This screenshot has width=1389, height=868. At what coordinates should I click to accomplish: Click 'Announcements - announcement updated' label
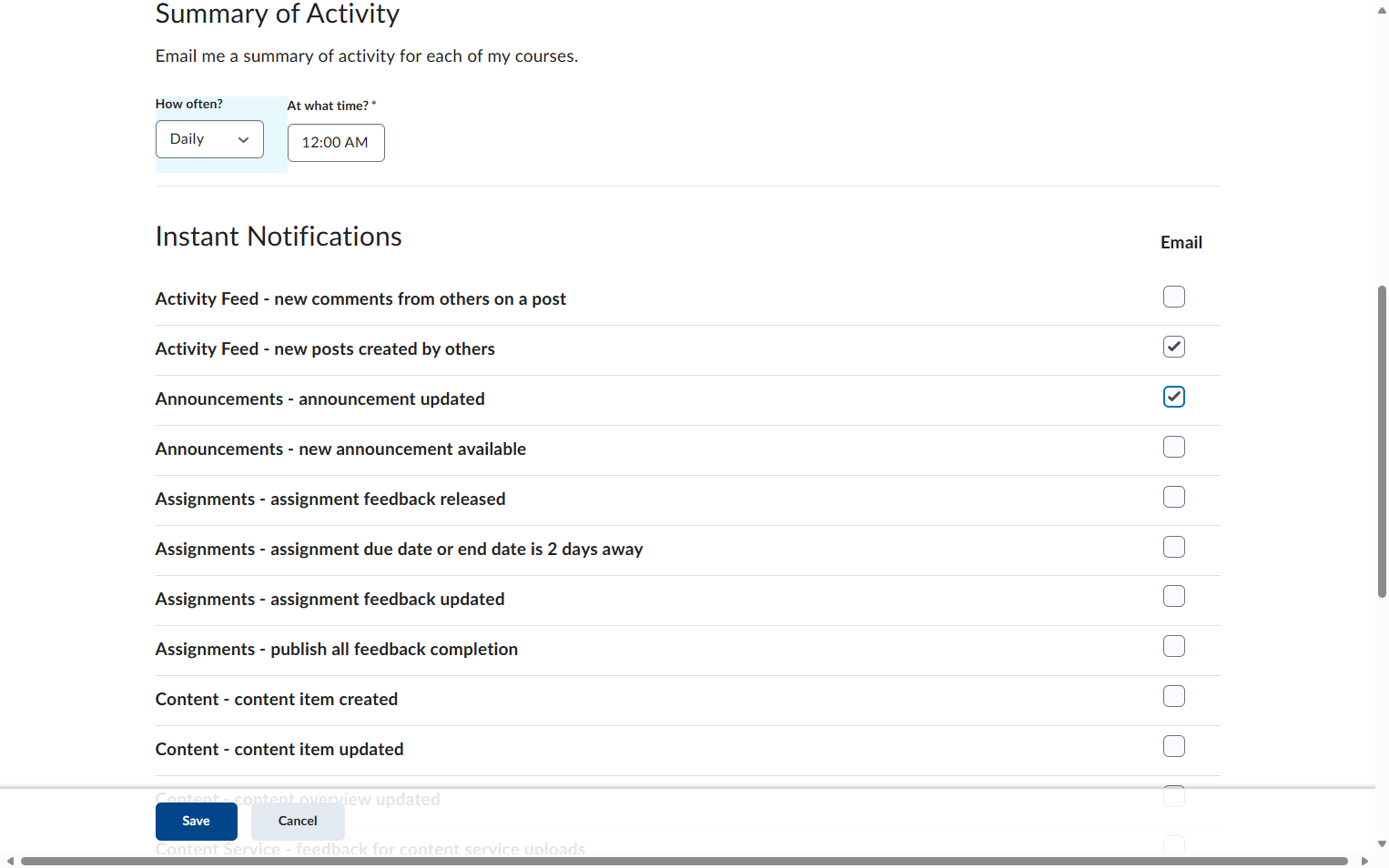(x=320, y=399)
